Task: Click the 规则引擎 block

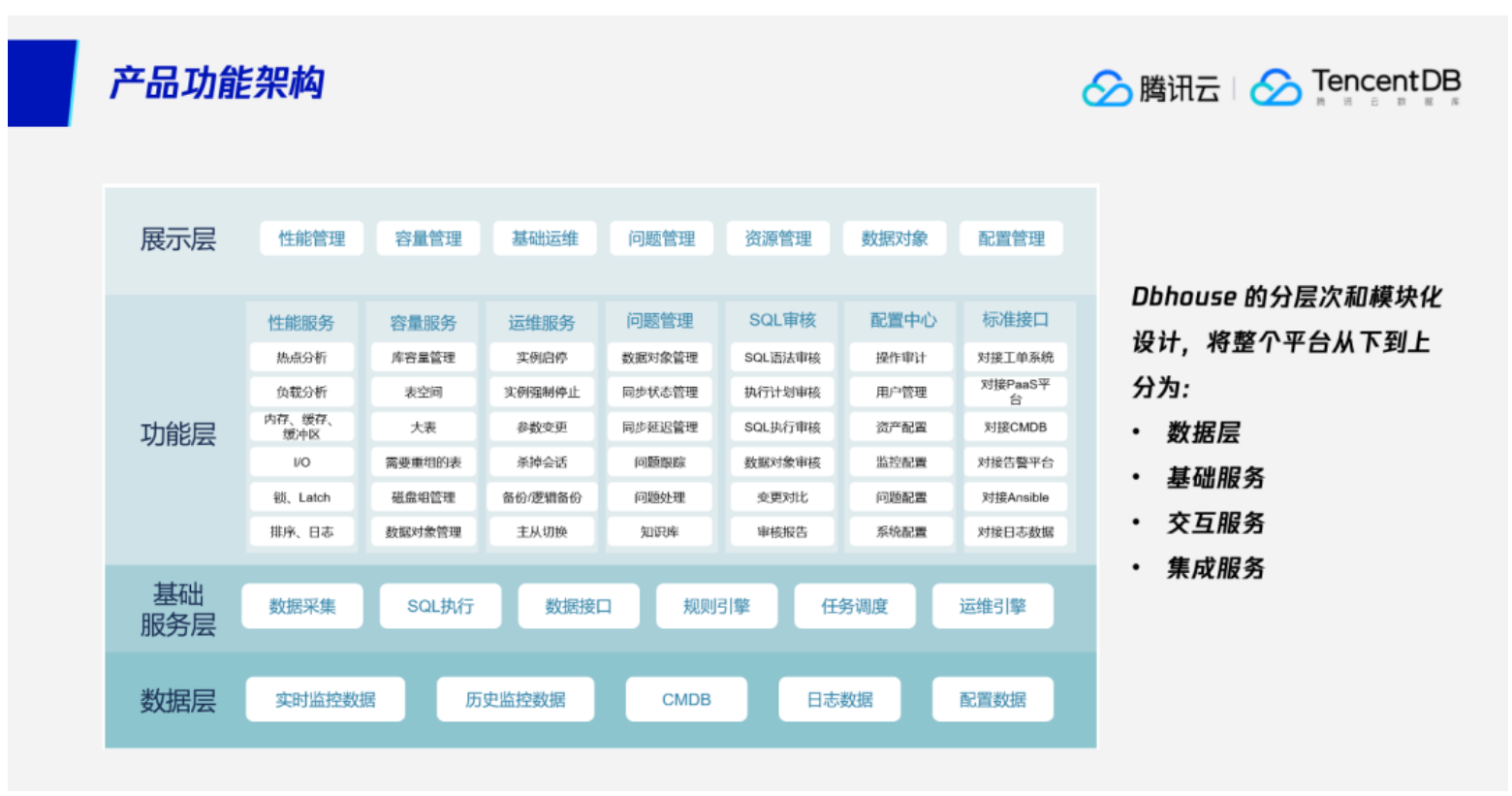Action: click(x=717, y=606)
